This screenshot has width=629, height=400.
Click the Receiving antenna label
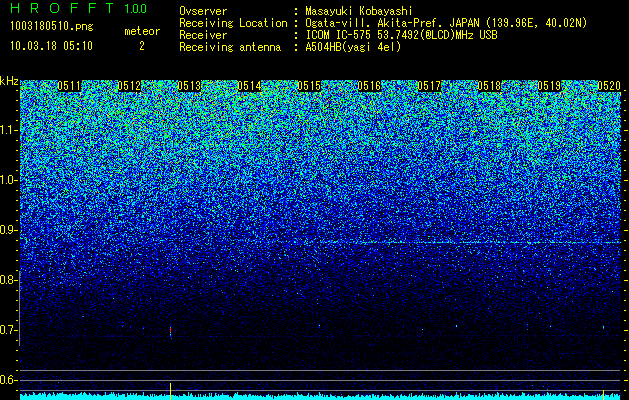pos(230,47)
